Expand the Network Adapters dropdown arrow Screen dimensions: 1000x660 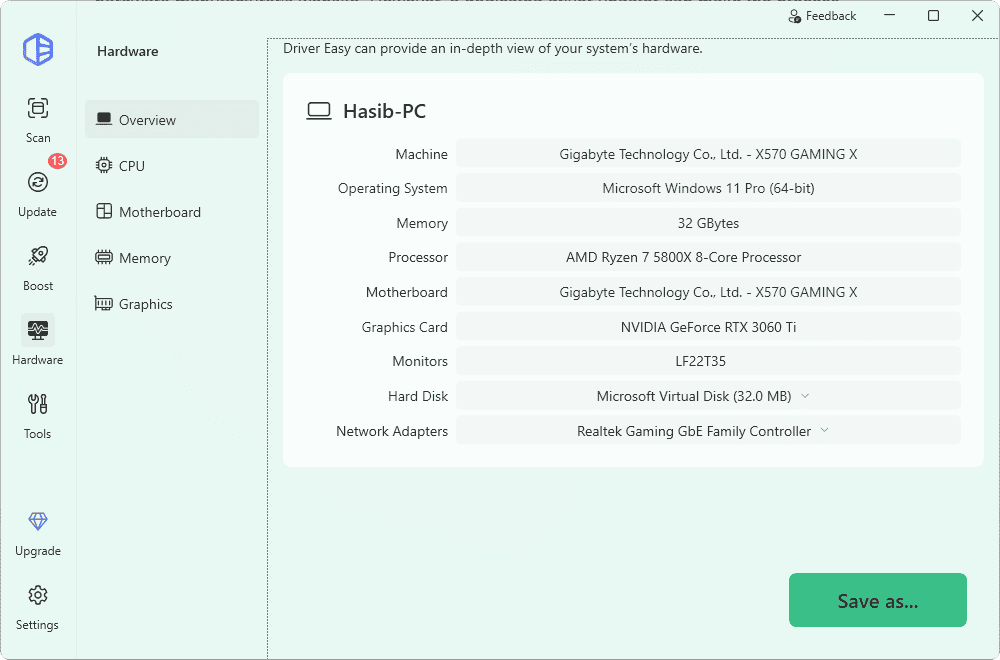pyautogui.click(x=825, y=430)
